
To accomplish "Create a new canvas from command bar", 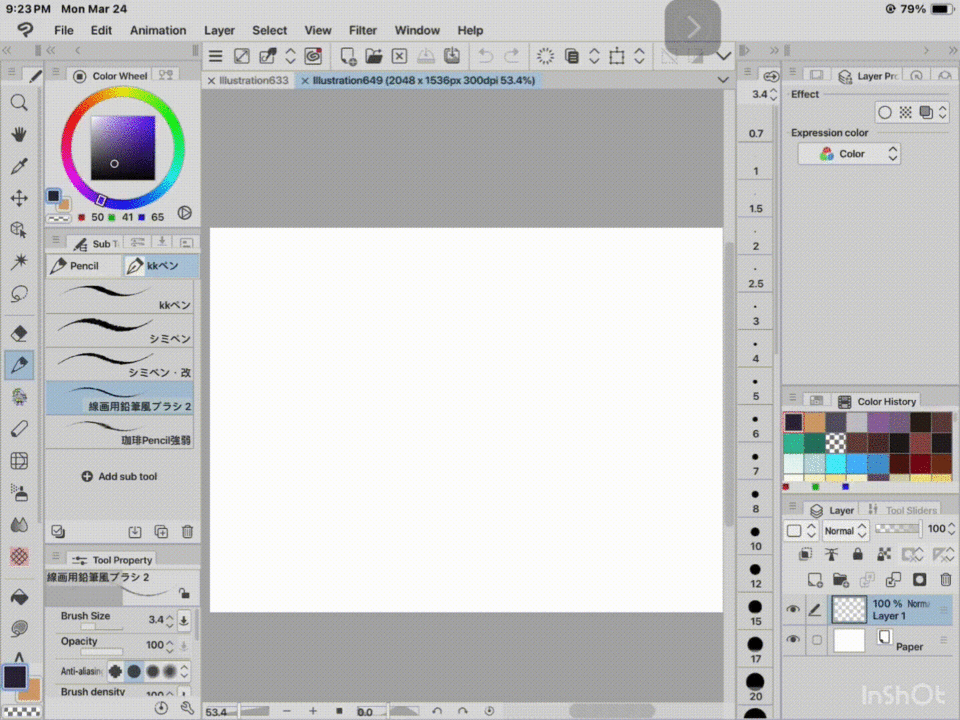I will click(x=348, y=56).
